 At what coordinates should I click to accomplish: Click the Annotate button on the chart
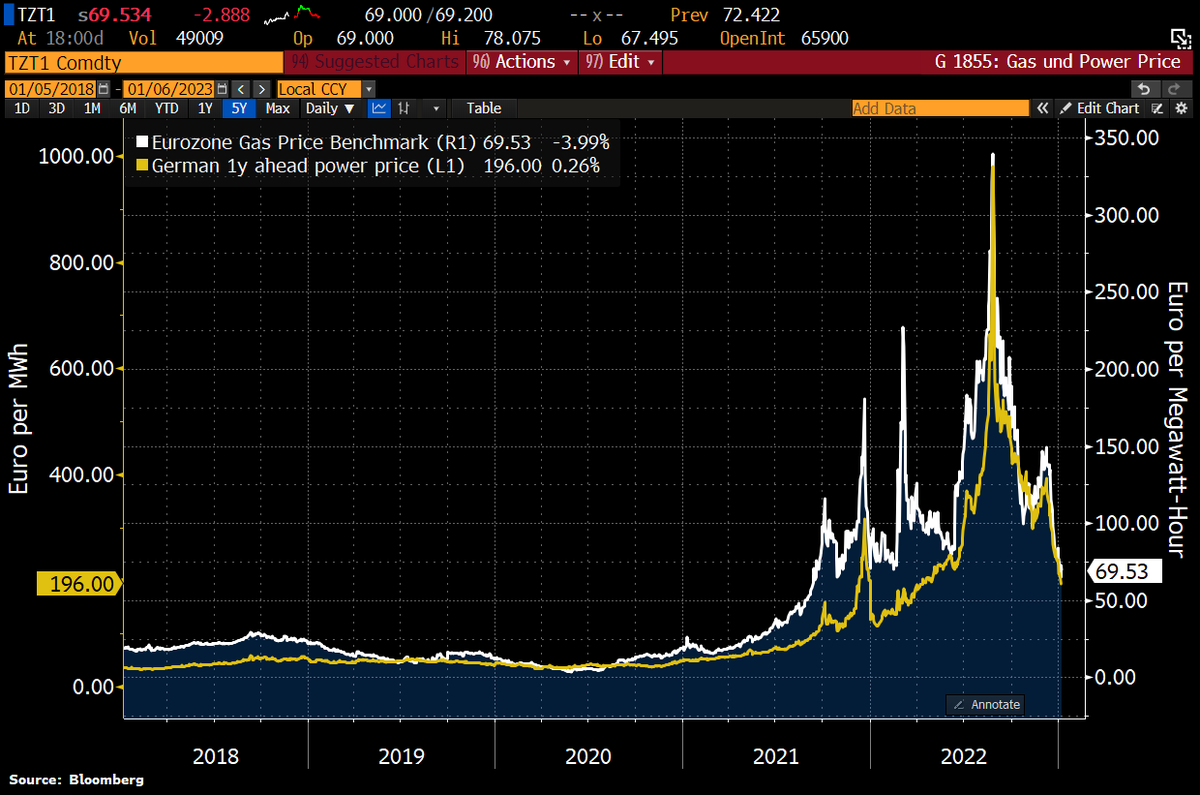click(x=985, y=704)
